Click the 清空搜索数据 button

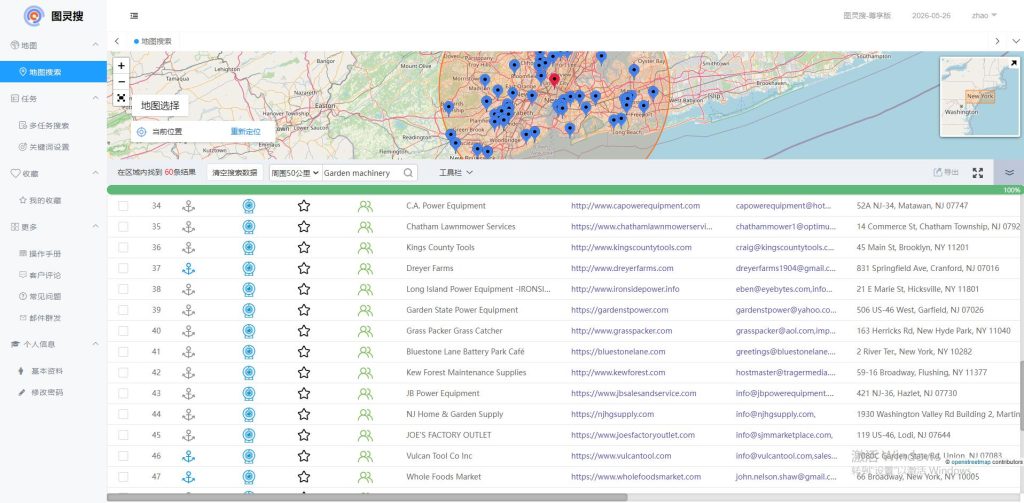click(235, 173)
